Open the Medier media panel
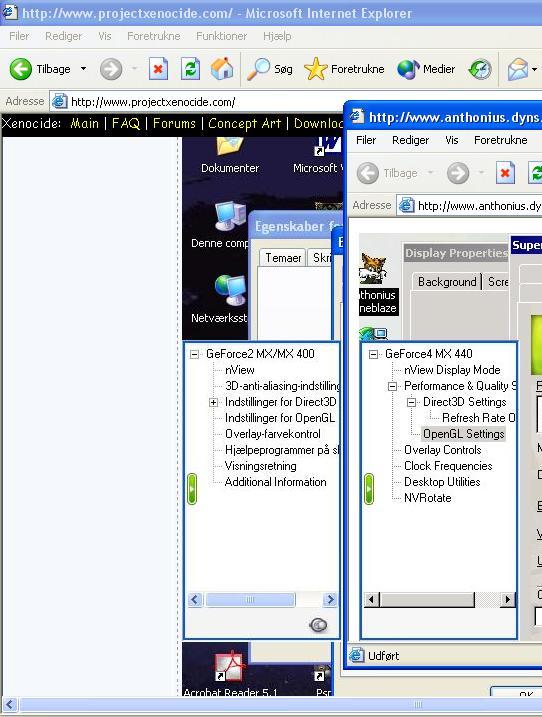Image resolution: width=542 pixels, height=717 pixels. 426,69
